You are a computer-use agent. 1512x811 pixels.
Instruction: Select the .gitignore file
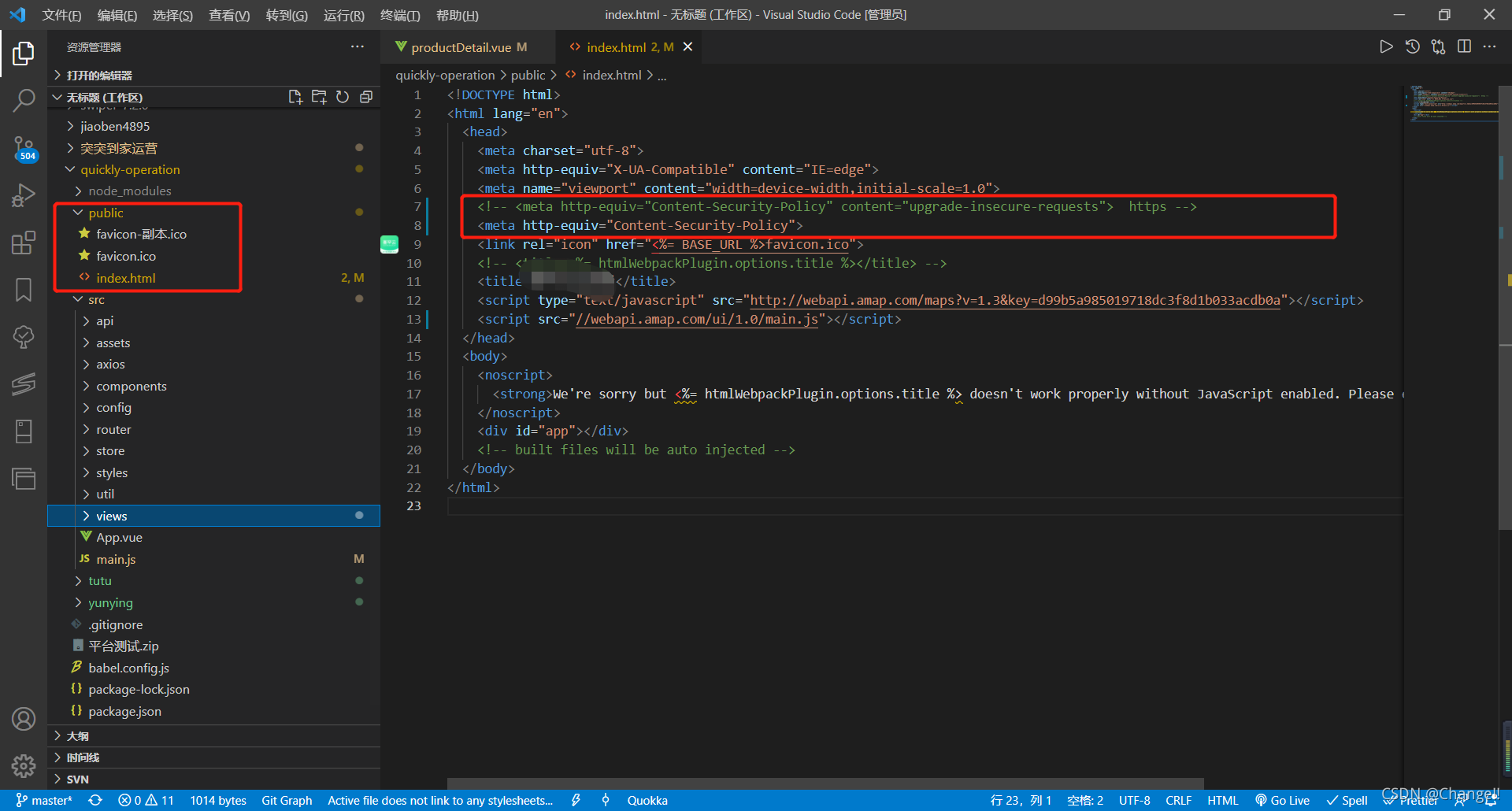click(213, 624)
